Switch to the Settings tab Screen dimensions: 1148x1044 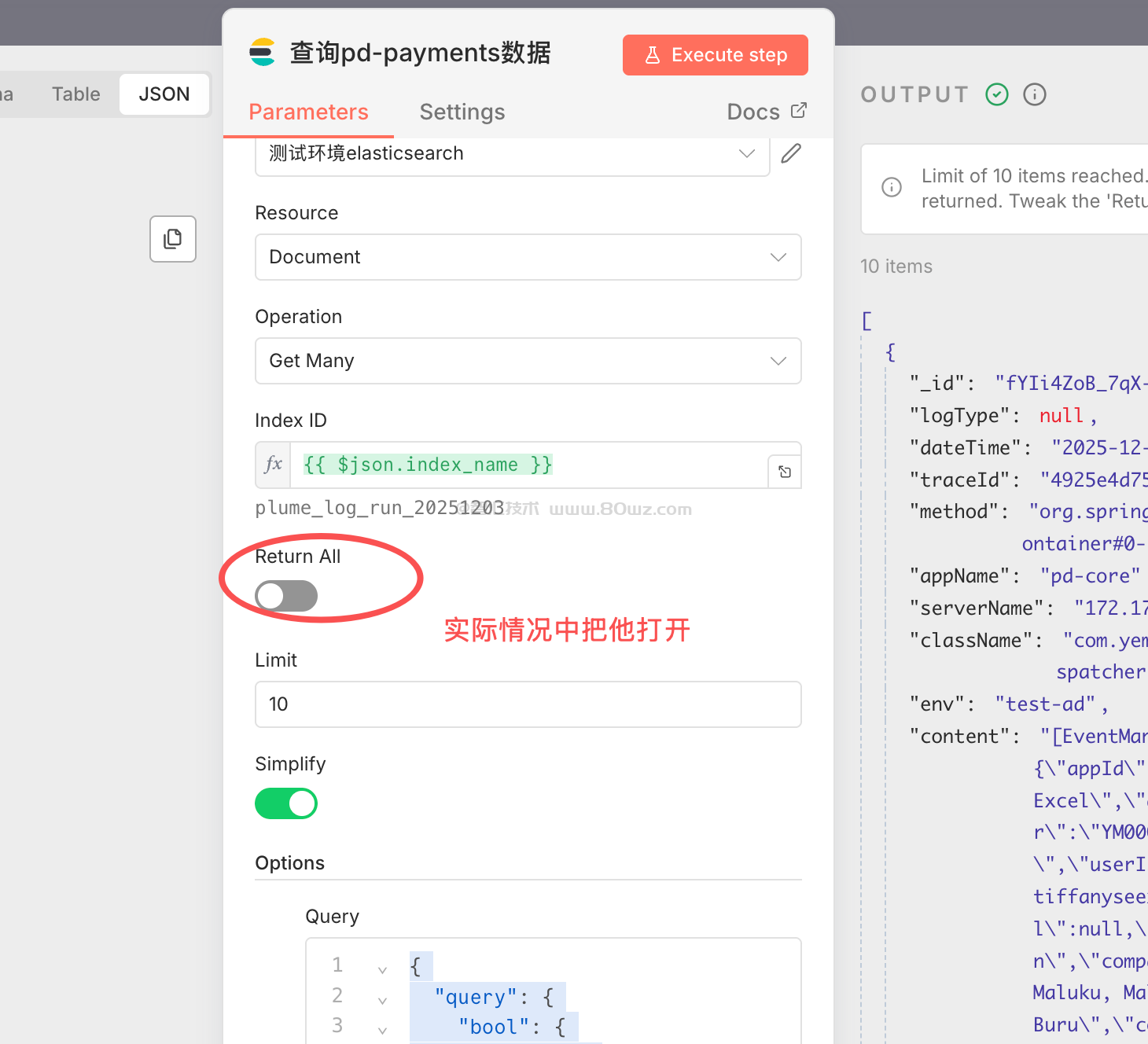[462, 112]
